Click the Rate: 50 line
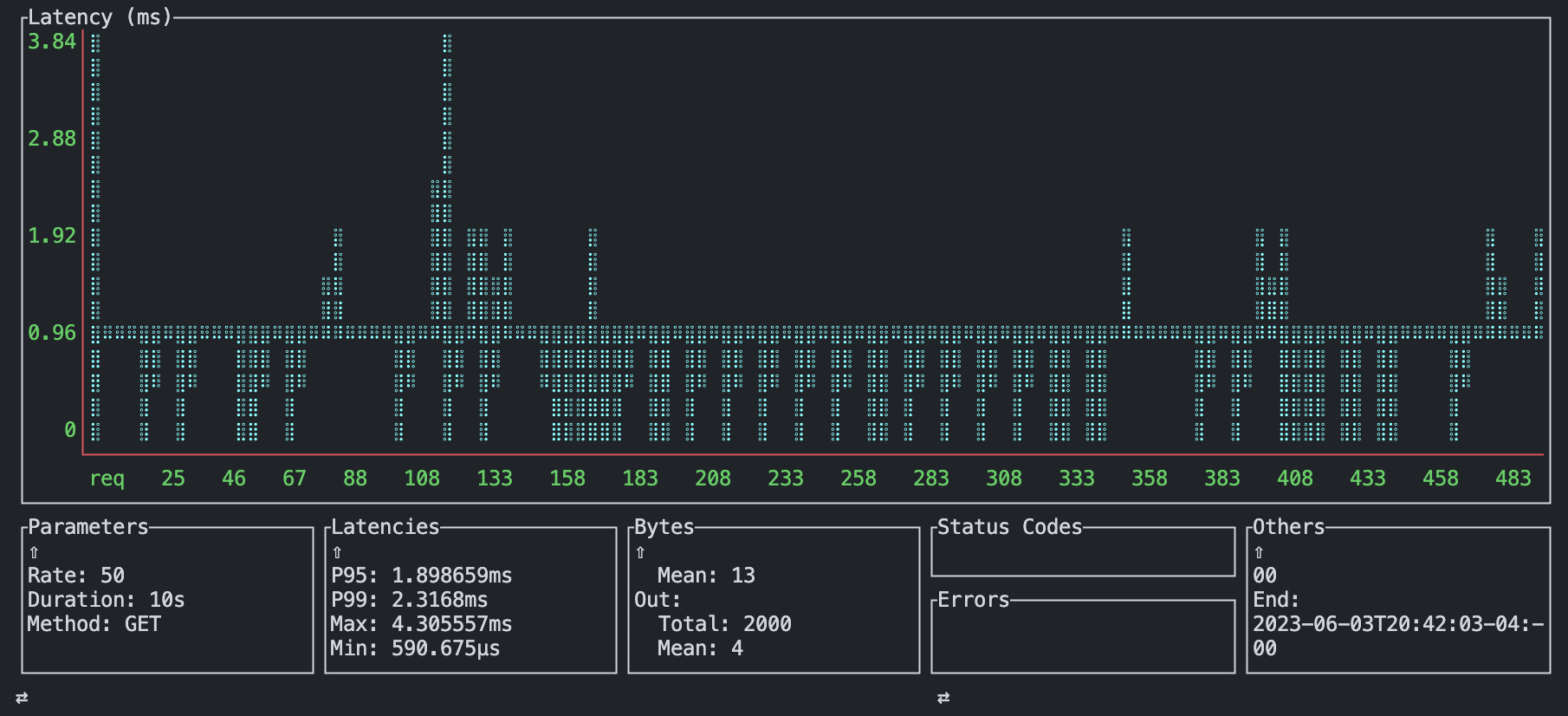The height and width of the screenshot is (716, 1568). [x=76, y=576]
